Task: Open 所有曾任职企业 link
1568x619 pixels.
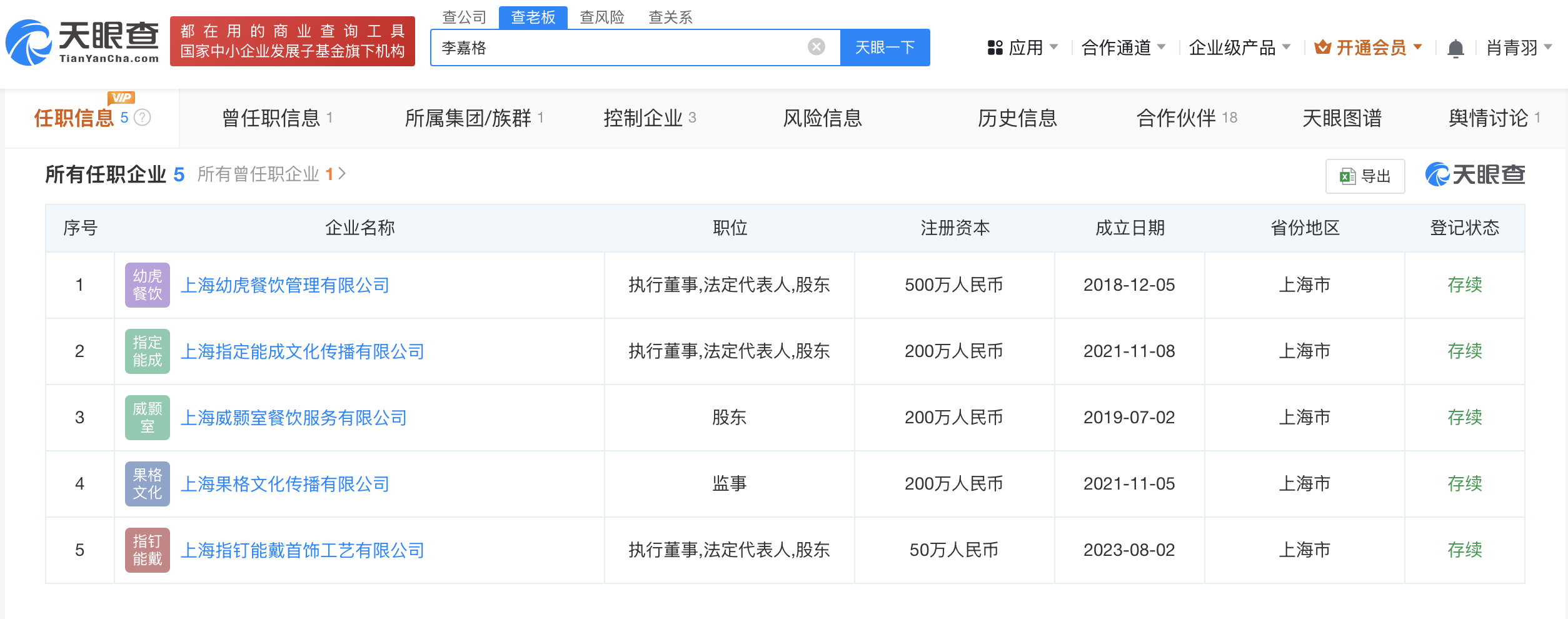Action: tap(272, 174)
